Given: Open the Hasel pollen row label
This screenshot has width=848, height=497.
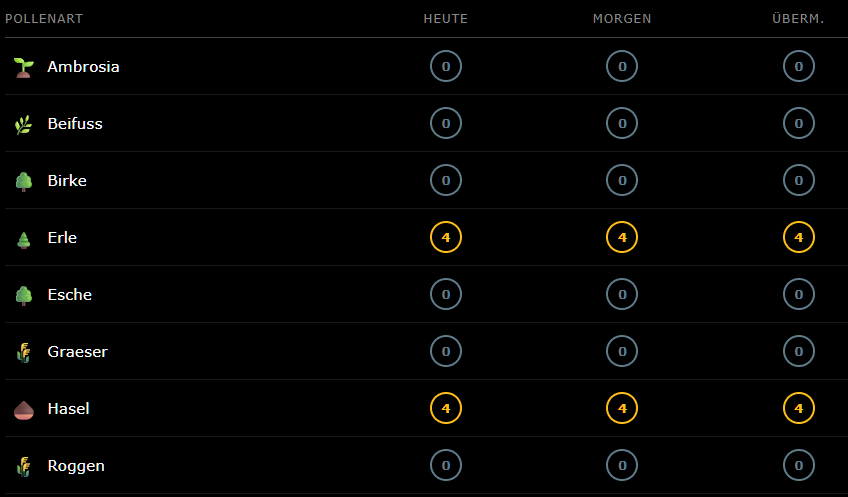Looking at the screenshot, I should coord(68,409).
